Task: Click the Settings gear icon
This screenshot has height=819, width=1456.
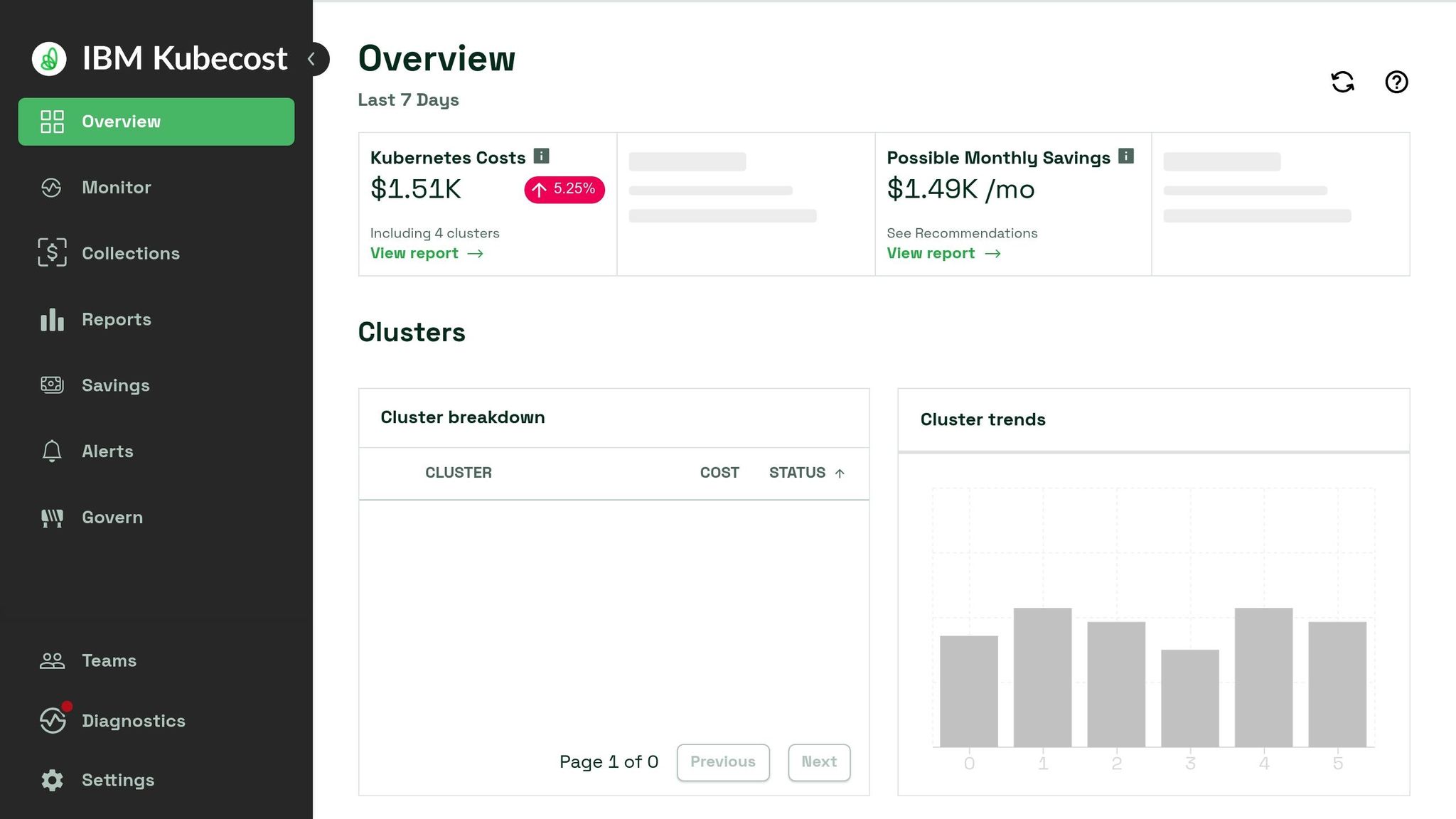Action: pyautogui.click(x=52, y=780)
